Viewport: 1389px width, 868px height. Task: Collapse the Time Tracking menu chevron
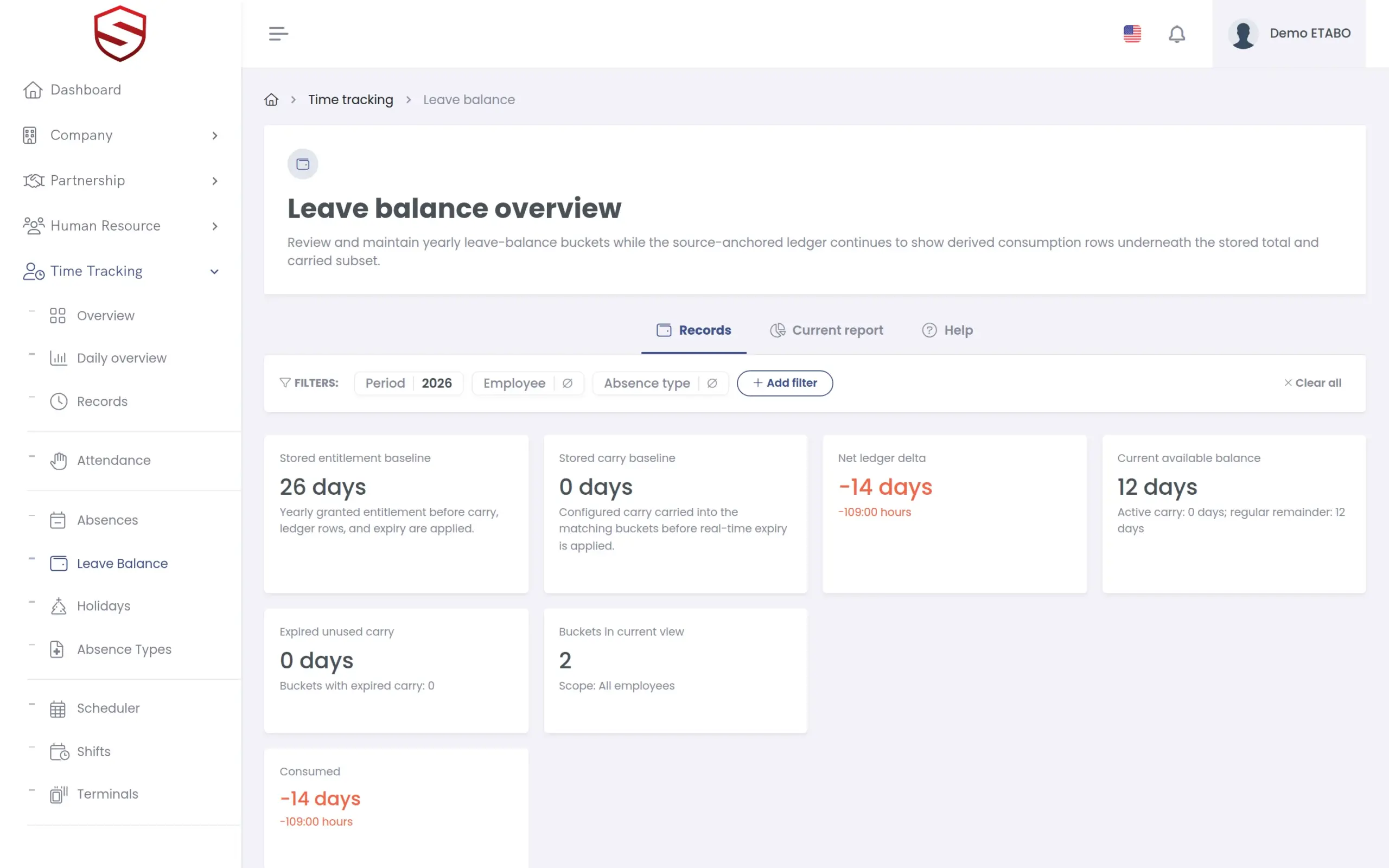click(x=215, y=272)
